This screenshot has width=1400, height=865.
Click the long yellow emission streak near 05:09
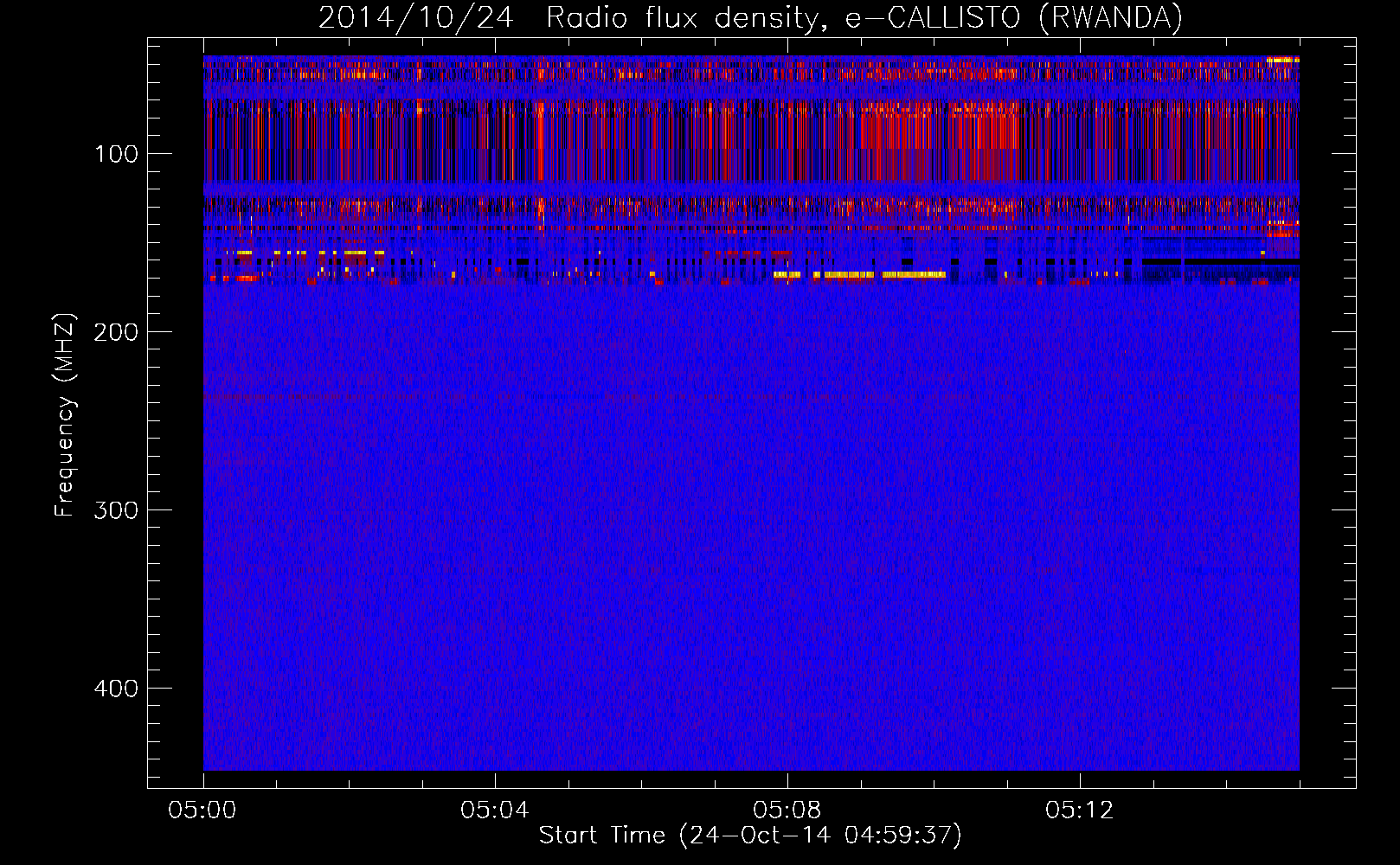[x=859, y=275]
